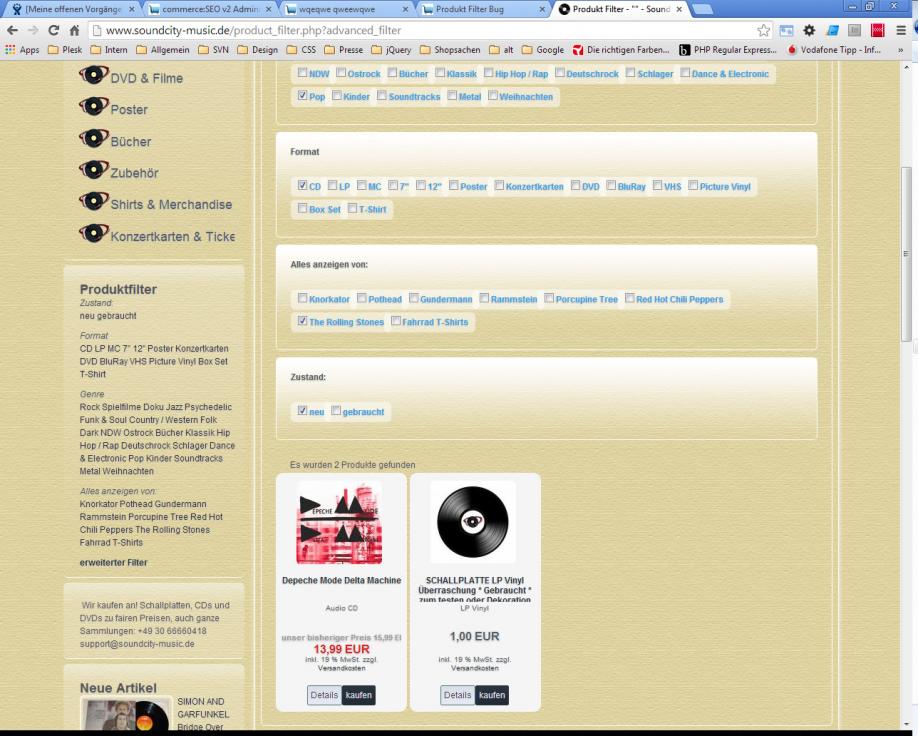Switch to the commerce:SEO v2 Admin tab
The height and width of the screenshot is (736, 918).
(x=204, y=10)
